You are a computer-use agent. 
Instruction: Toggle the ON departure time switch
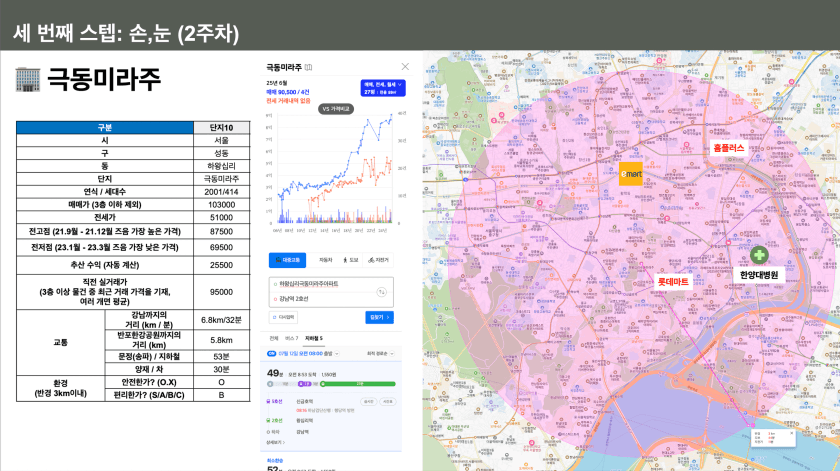pyautogui.click(x=272, y=354)
